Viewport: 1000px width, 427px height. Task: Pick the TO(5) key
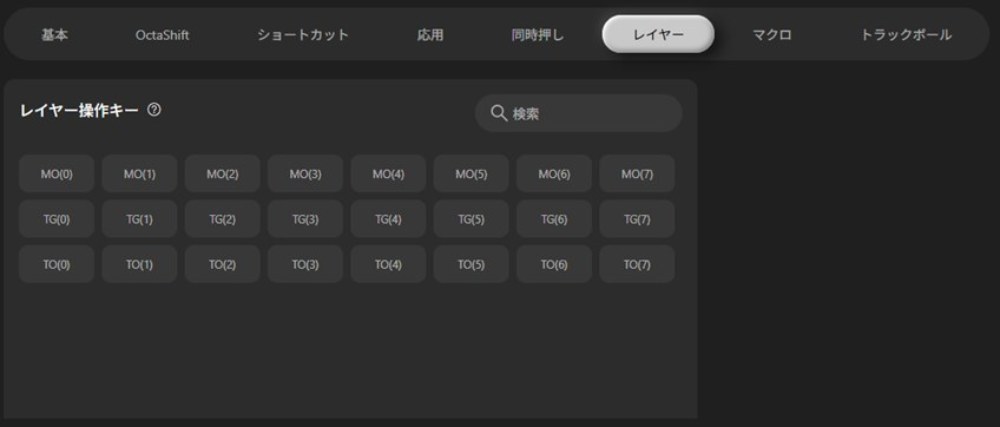click(x=471, y=264)
